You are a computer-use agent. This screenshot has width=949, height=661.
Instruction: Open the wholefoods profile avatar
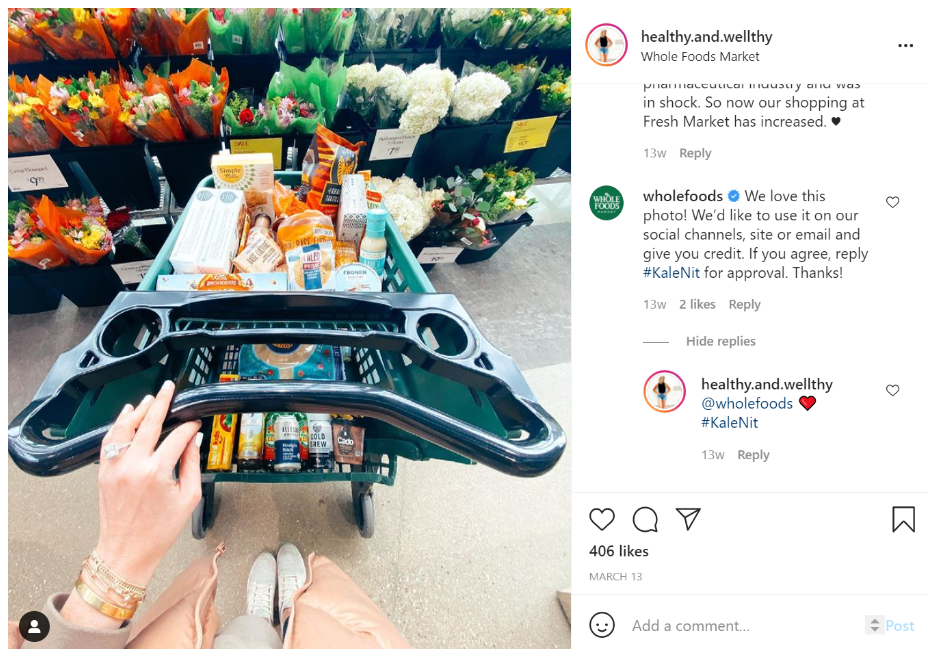(x=606, y=203)
